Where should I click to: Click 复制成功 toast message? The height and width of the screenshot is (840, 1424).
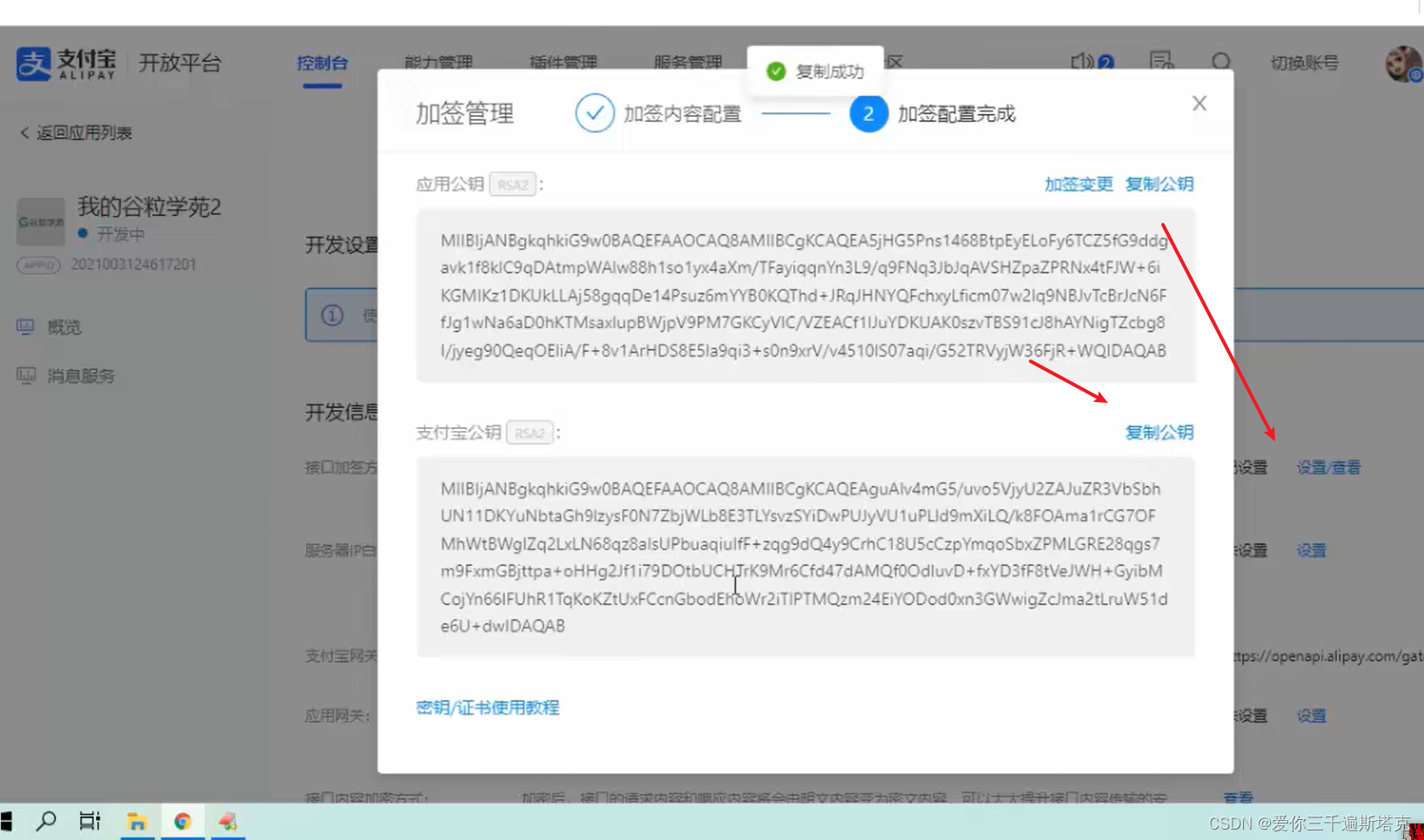pyautogui.click(x=815, y=71)
